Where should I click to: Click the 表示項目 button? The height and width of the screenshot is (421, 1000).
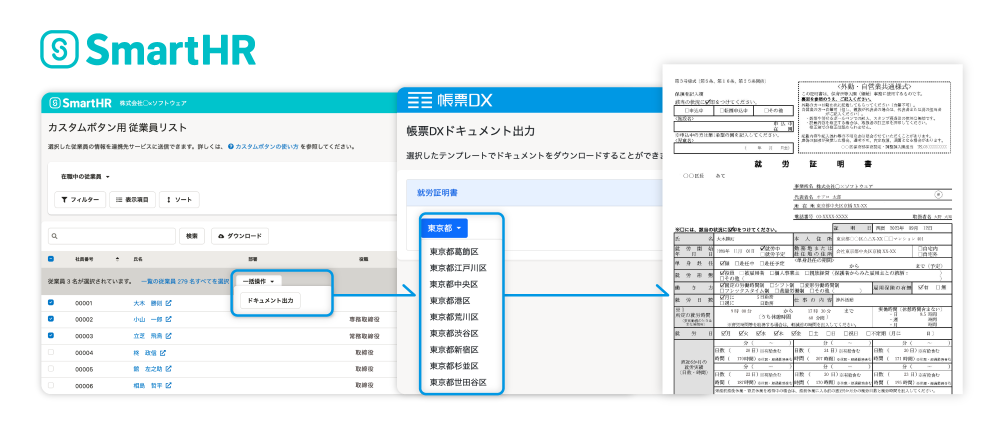132,200
